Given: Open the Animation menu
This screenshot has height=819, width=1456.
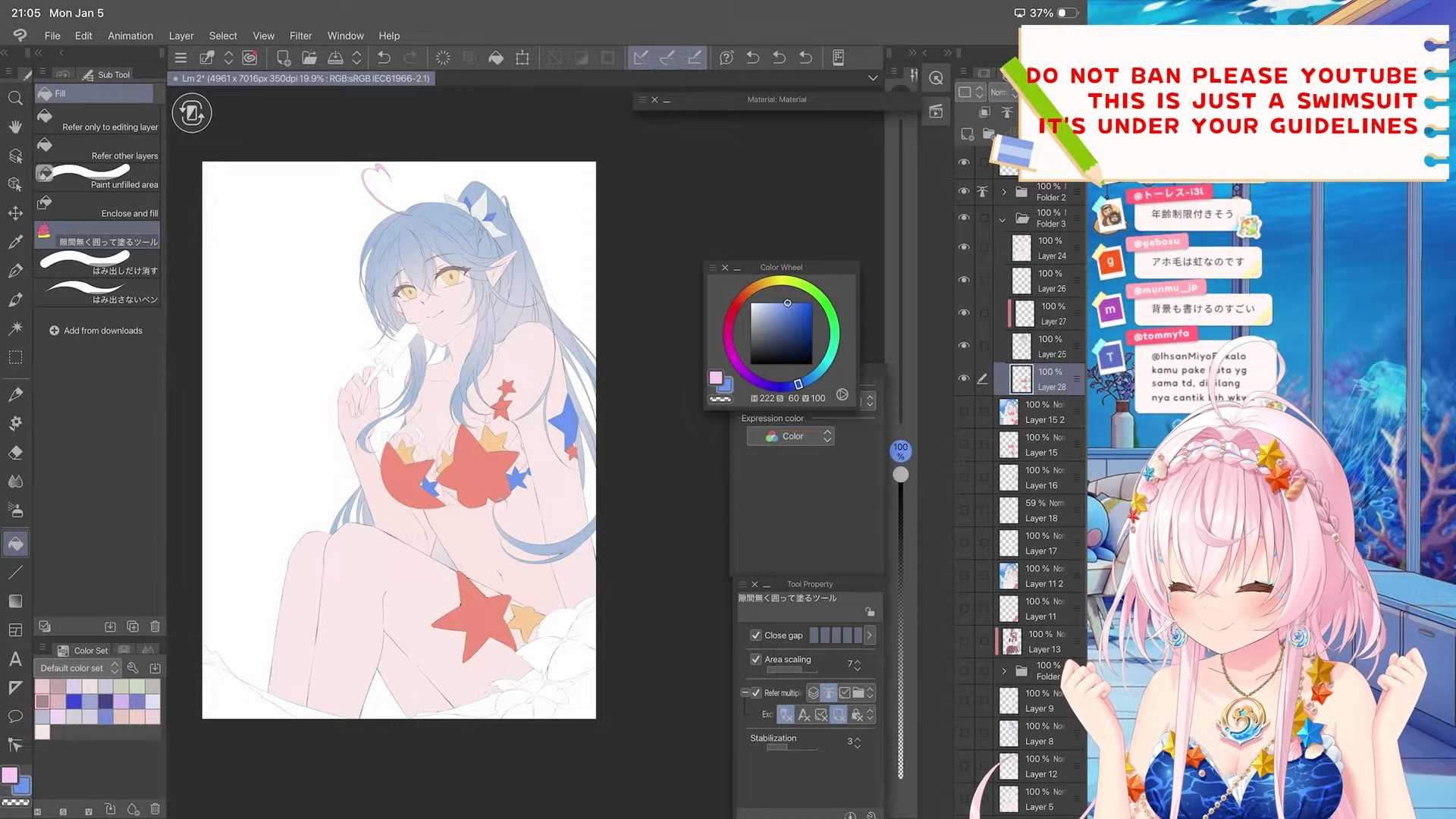Looking at the screenshot, I should (130, 36).
